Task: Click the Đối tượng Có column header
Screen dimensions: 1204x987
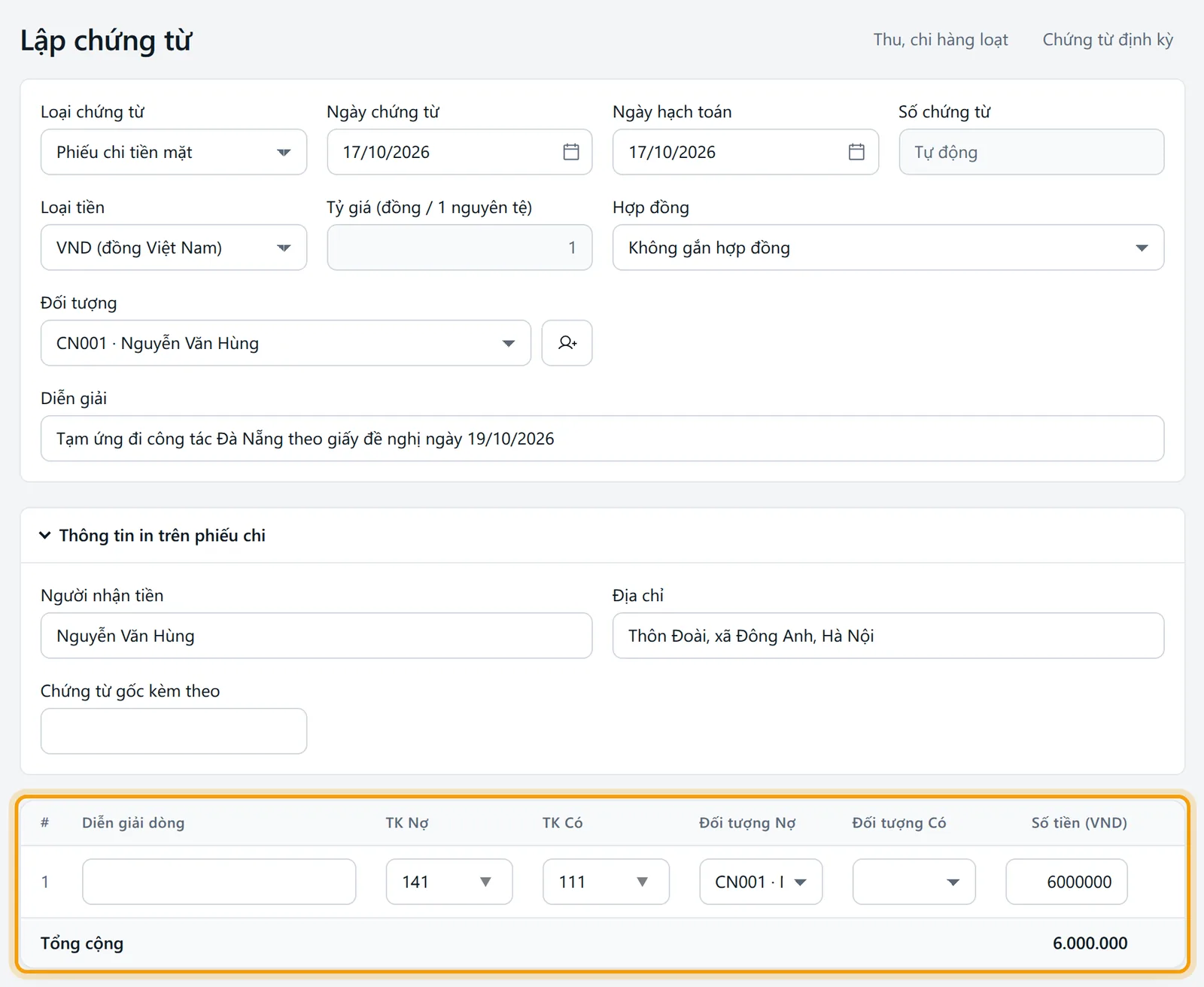Action: click(x=899, y=823)
